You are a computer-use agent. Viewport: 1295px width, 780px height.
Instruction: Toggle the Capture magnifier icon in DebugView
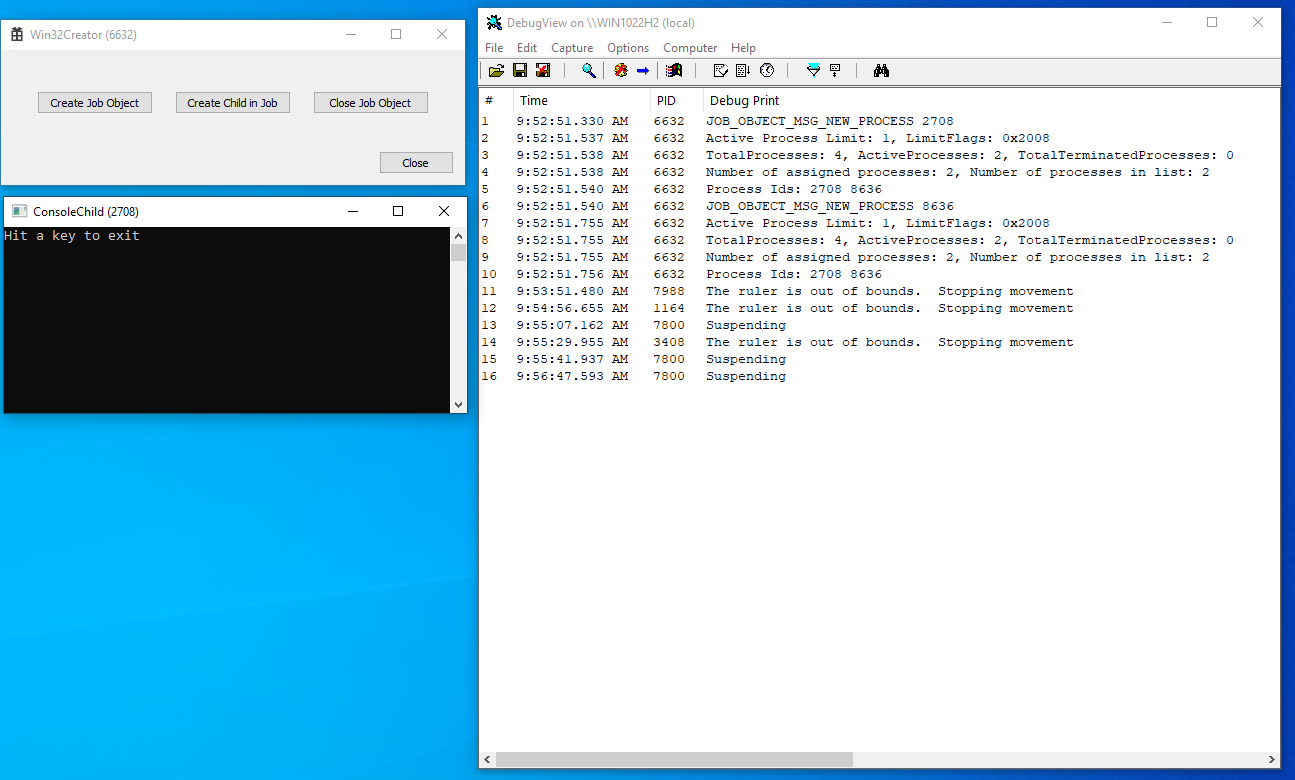(589, 70)
